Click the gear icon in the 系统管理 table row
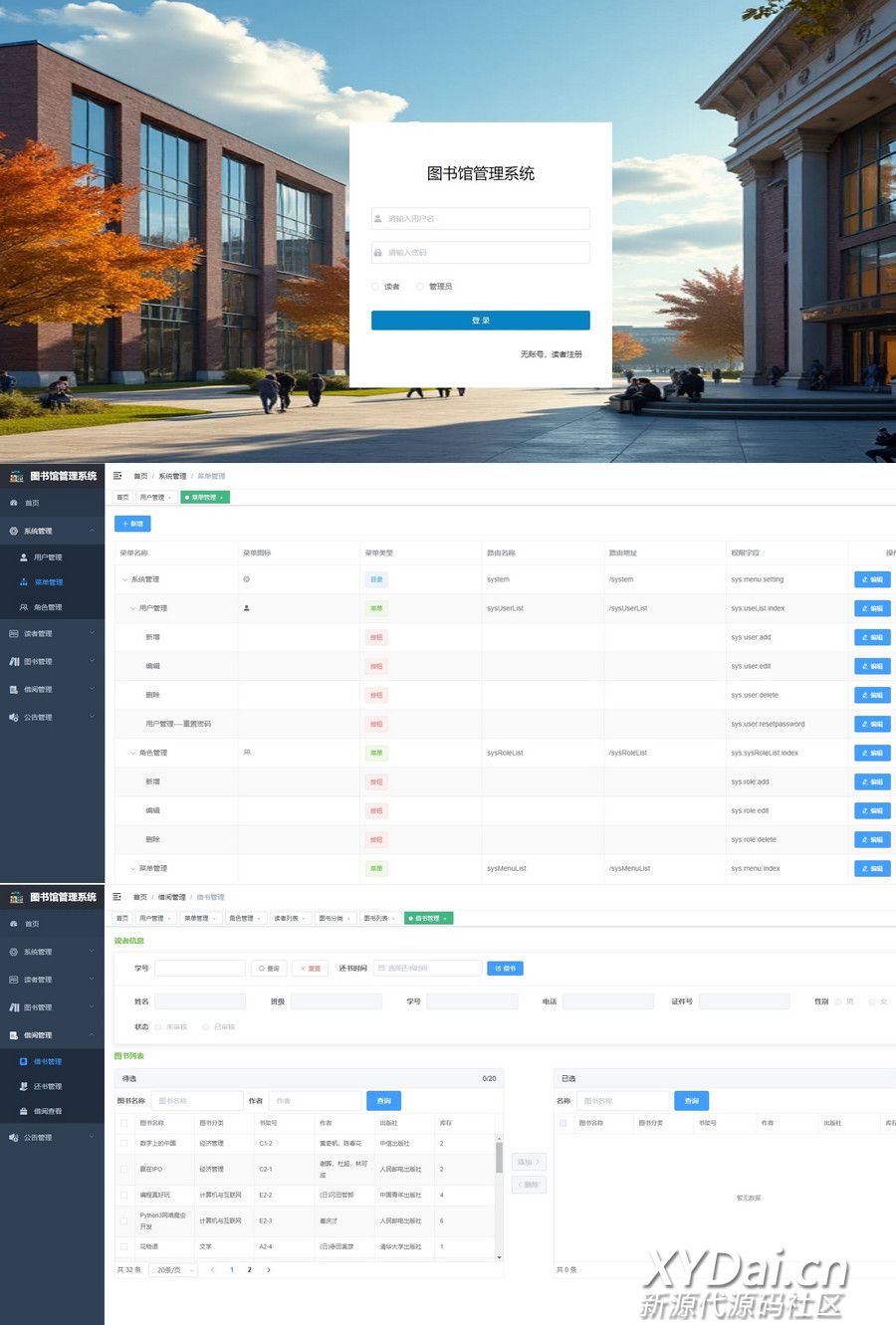The height and width of the screenshot is (1325, 896). [247, 579]
